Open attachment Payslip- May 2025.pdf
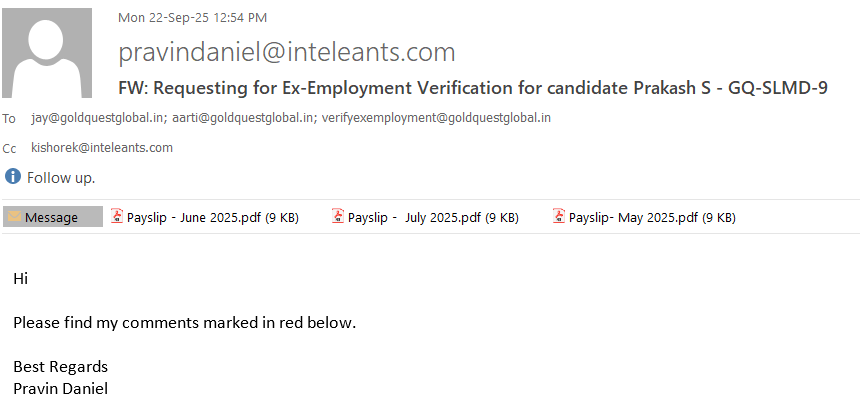Image resolution: width=860 pixels, height=406 pixels. (651, 217)
